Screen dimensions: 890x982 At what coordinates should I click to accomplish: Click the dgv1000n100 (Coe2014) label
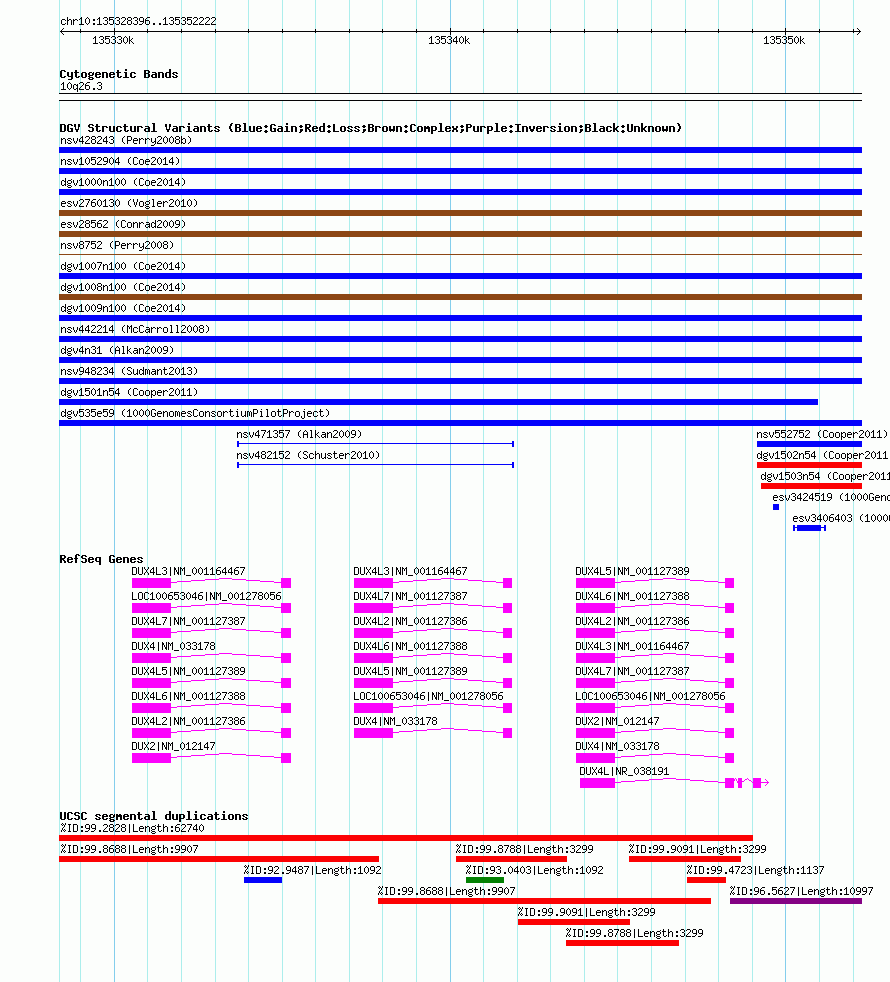tap(123, 182)
